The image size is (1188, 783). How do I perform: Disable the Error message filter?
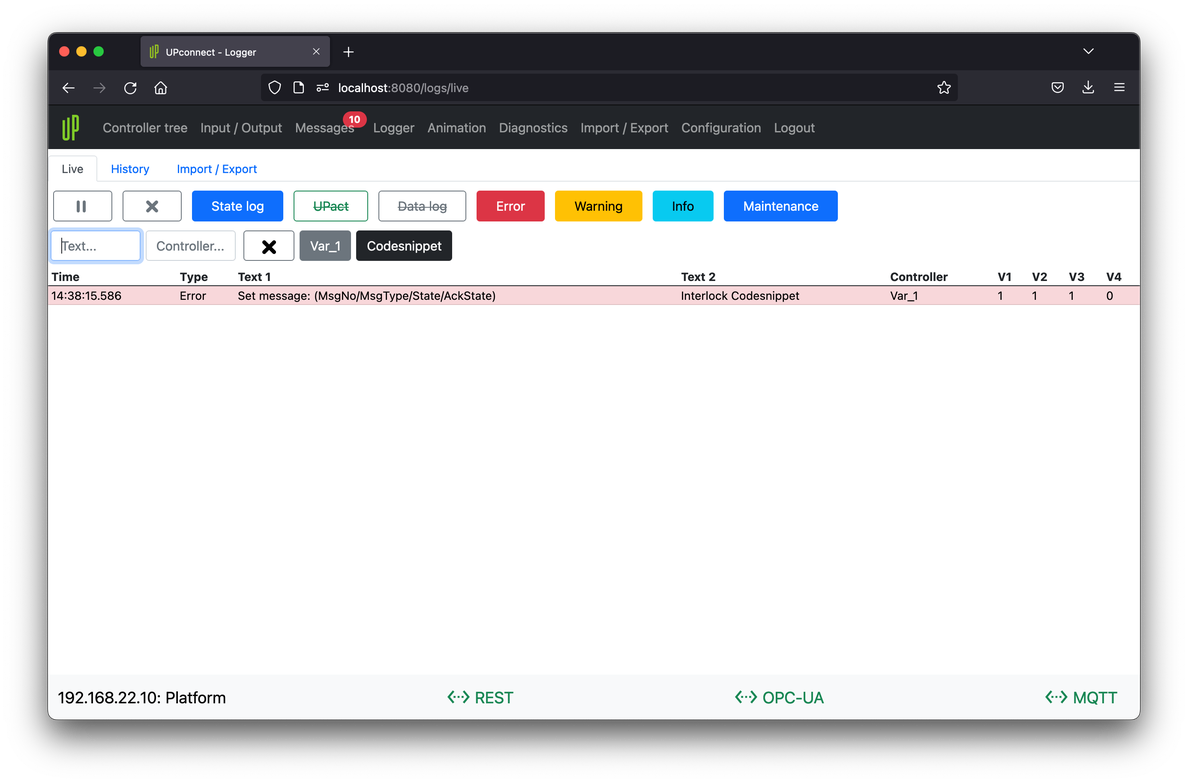pyautogui.click(x=510, y=206)
